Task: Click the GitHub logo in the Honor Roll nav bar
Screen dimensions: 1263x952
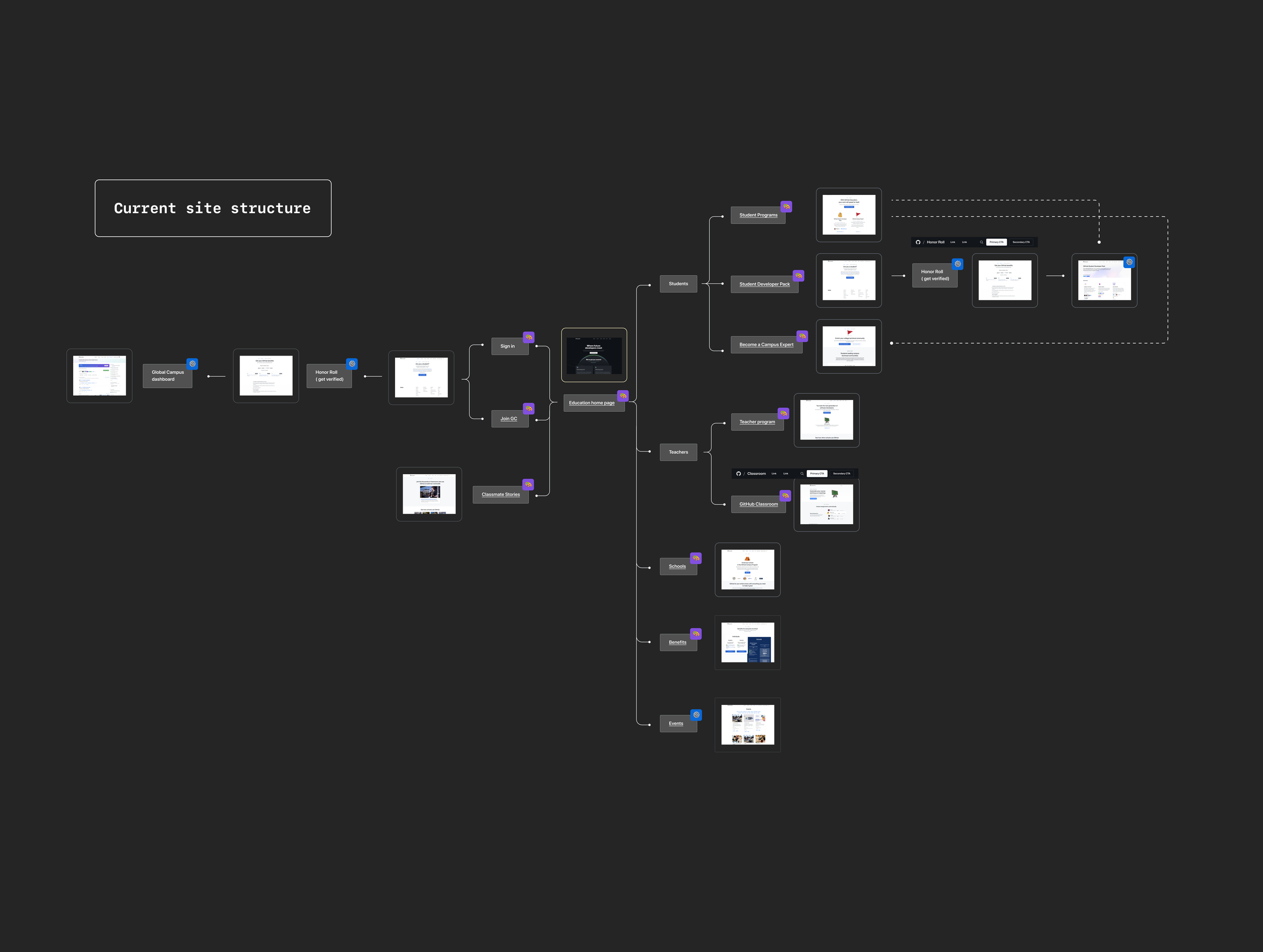Action: (918, 242)
